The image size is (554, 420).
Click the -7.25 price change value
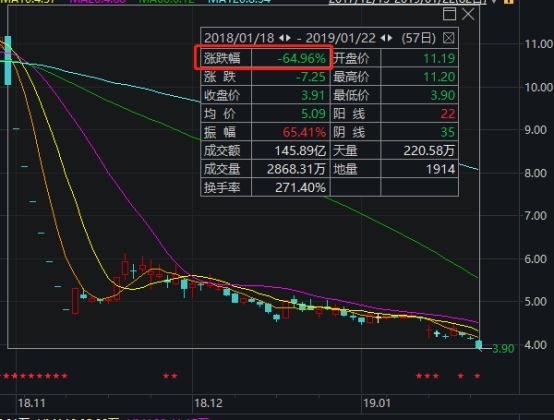310,77
